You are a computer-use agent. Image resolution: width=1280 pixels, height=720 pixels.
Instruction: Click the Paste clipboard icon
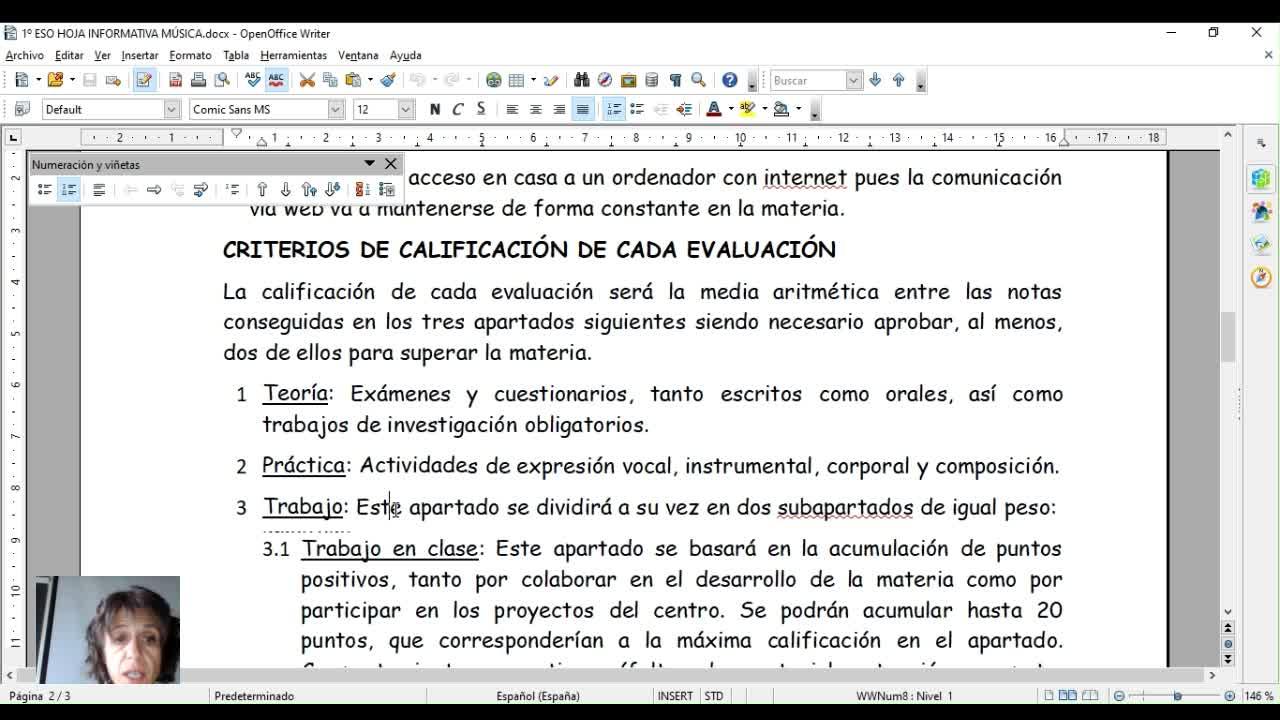tap(353, 80)
